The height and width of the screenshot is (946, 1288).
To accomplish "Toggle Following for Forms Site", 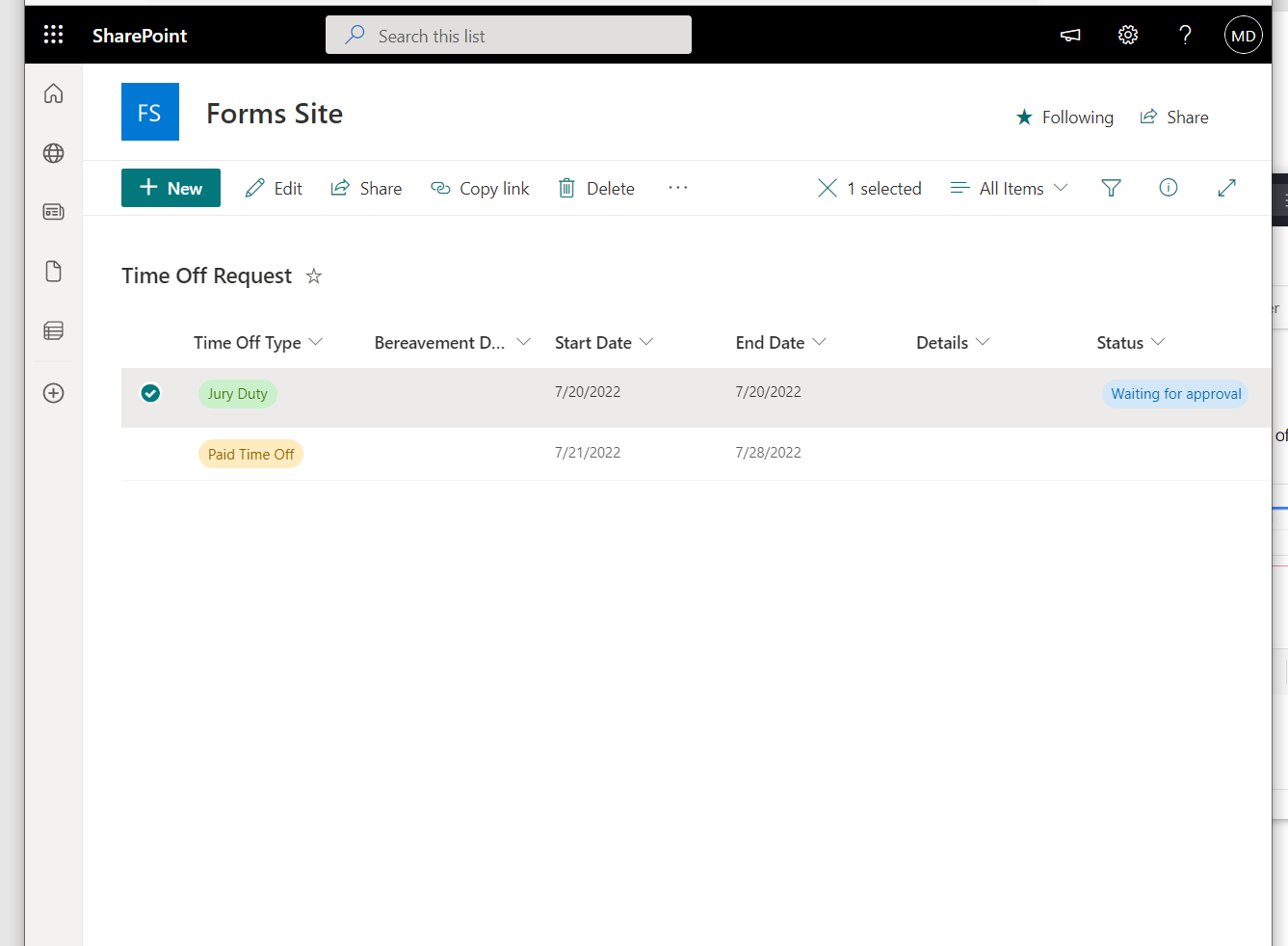I will click(1065, 118).
